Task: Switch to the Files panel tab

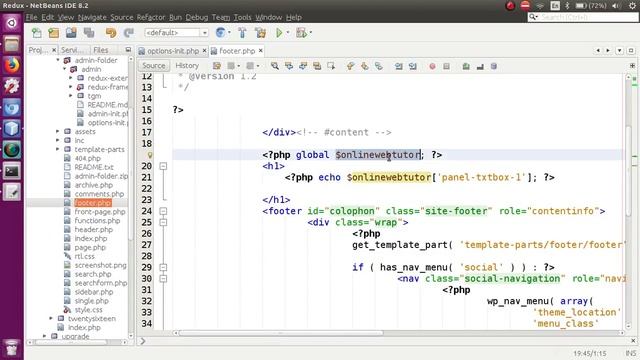Action: point(100,50)
